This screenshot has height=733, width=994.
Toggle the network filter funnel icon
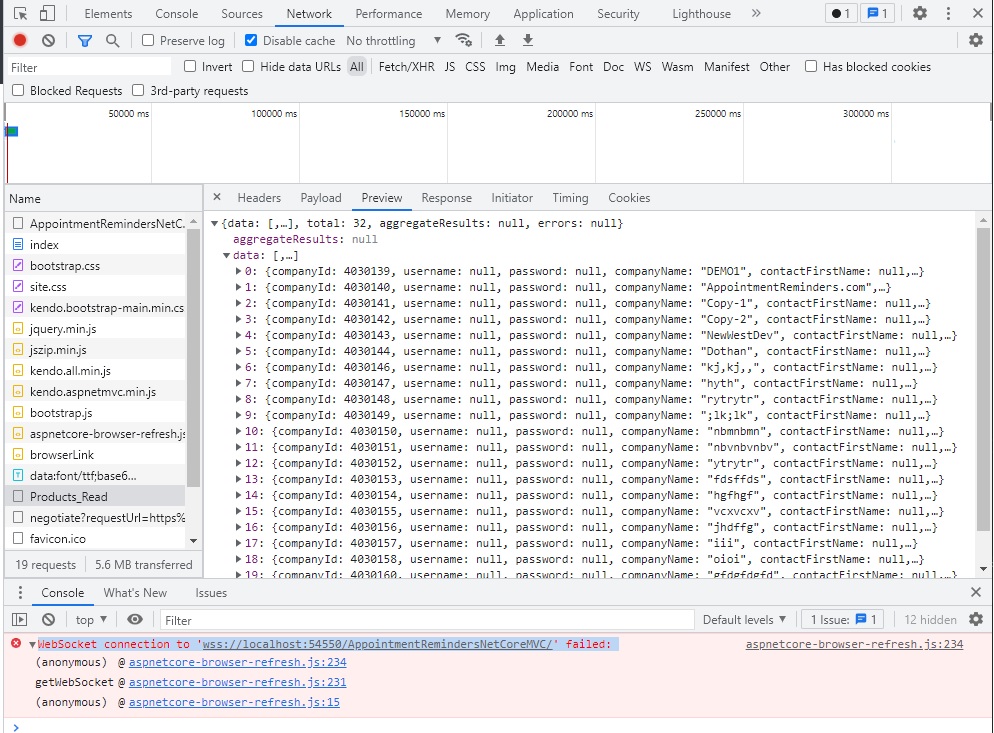pyautogui.click(x=85, y=41)
